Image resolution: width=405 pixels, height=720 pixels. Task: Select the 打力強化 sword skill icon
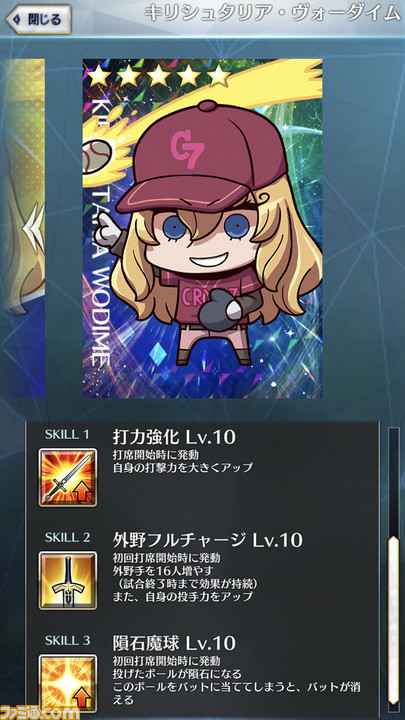68,478
